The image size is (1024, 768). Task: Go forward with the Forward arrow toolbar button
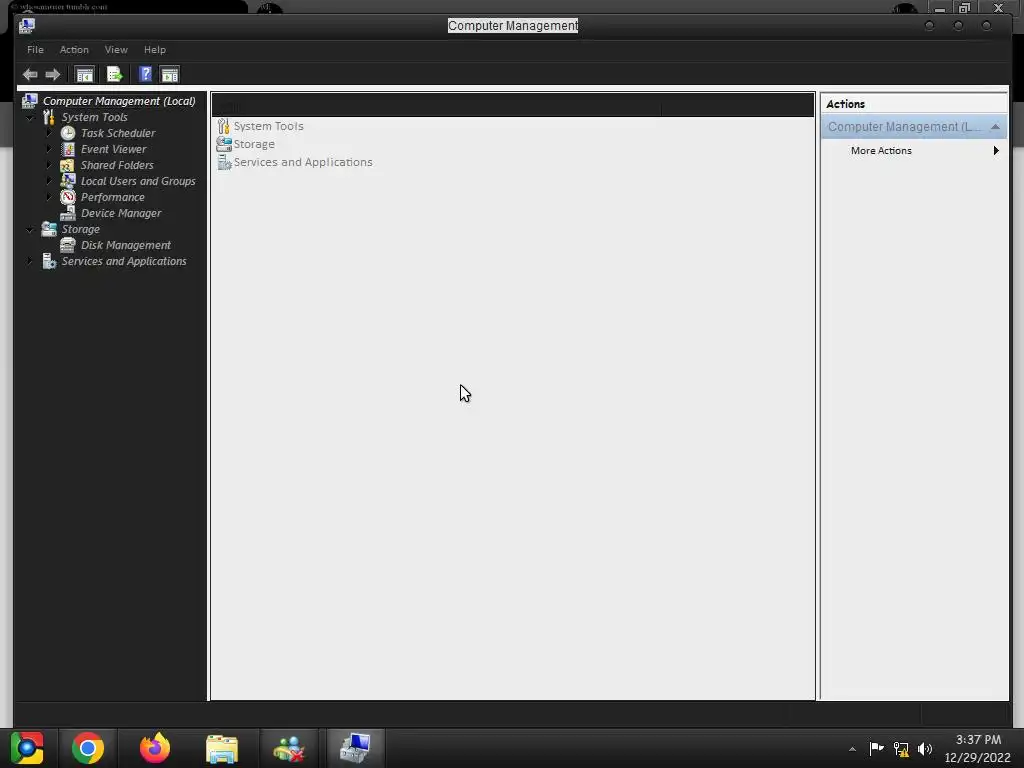pyautogui.click(x=53, y=74)
